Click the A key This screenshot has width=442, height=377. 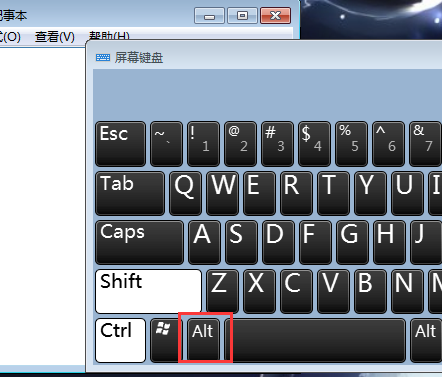pos(204,242)
